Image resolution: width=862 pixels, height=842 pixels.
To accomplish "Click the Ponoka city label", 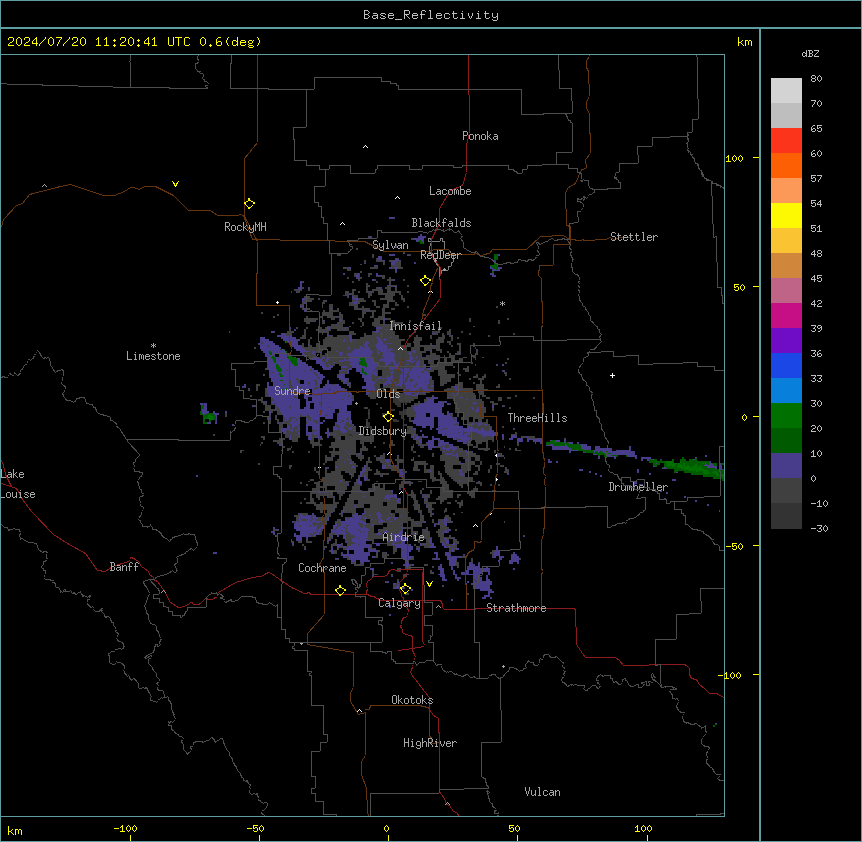I will (480, 136).
